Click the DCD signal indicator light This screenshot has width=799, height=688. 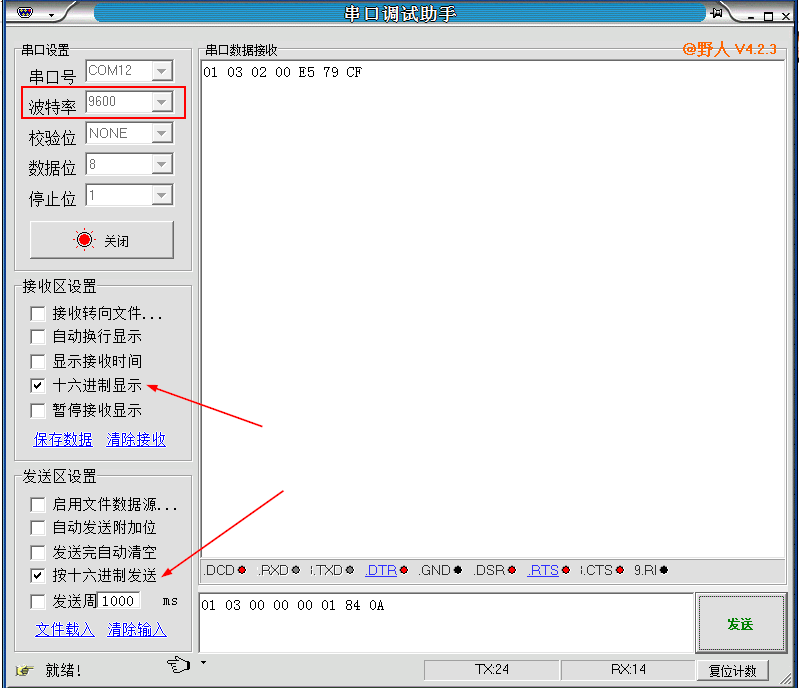tap(242, 570)
